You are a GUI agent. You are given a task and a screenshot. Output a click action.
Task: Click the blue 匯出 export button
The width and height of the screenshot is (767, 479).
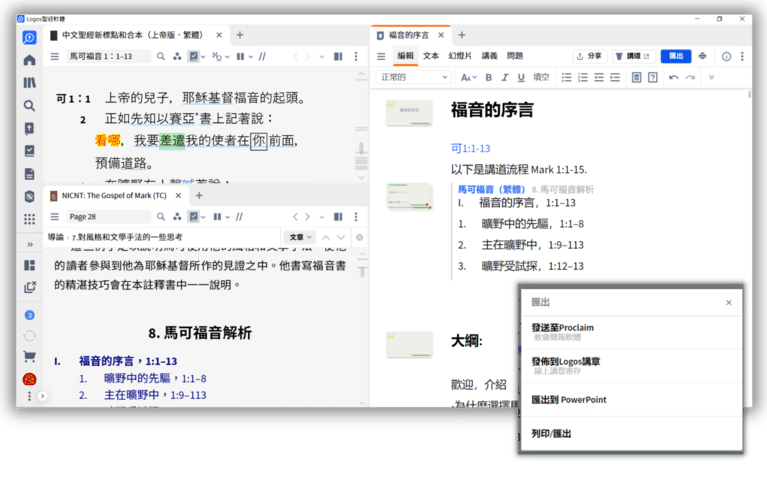pos(676,56)
